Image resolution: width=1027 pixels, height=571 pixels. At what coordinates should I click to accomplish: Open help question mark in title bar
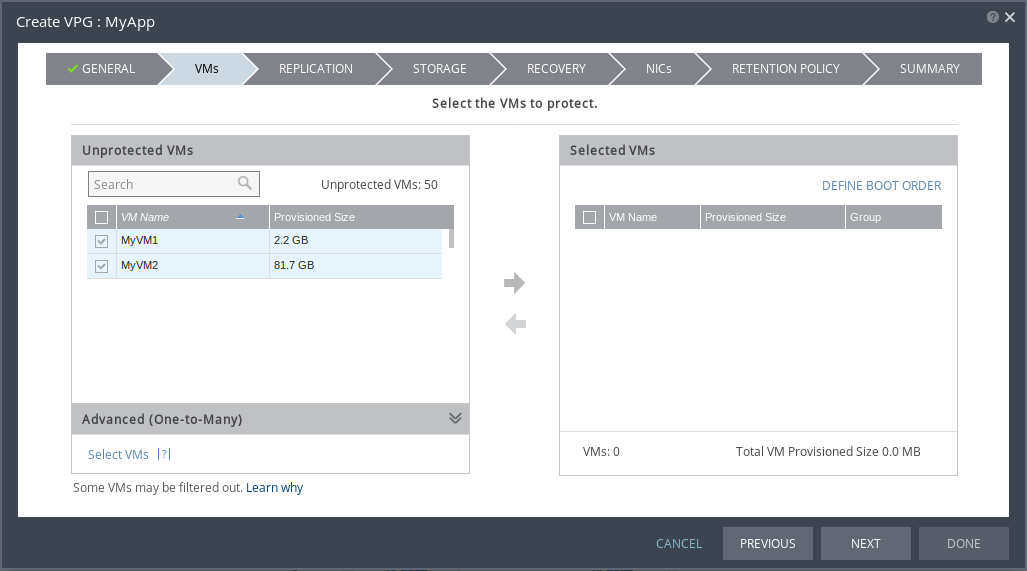992,18
